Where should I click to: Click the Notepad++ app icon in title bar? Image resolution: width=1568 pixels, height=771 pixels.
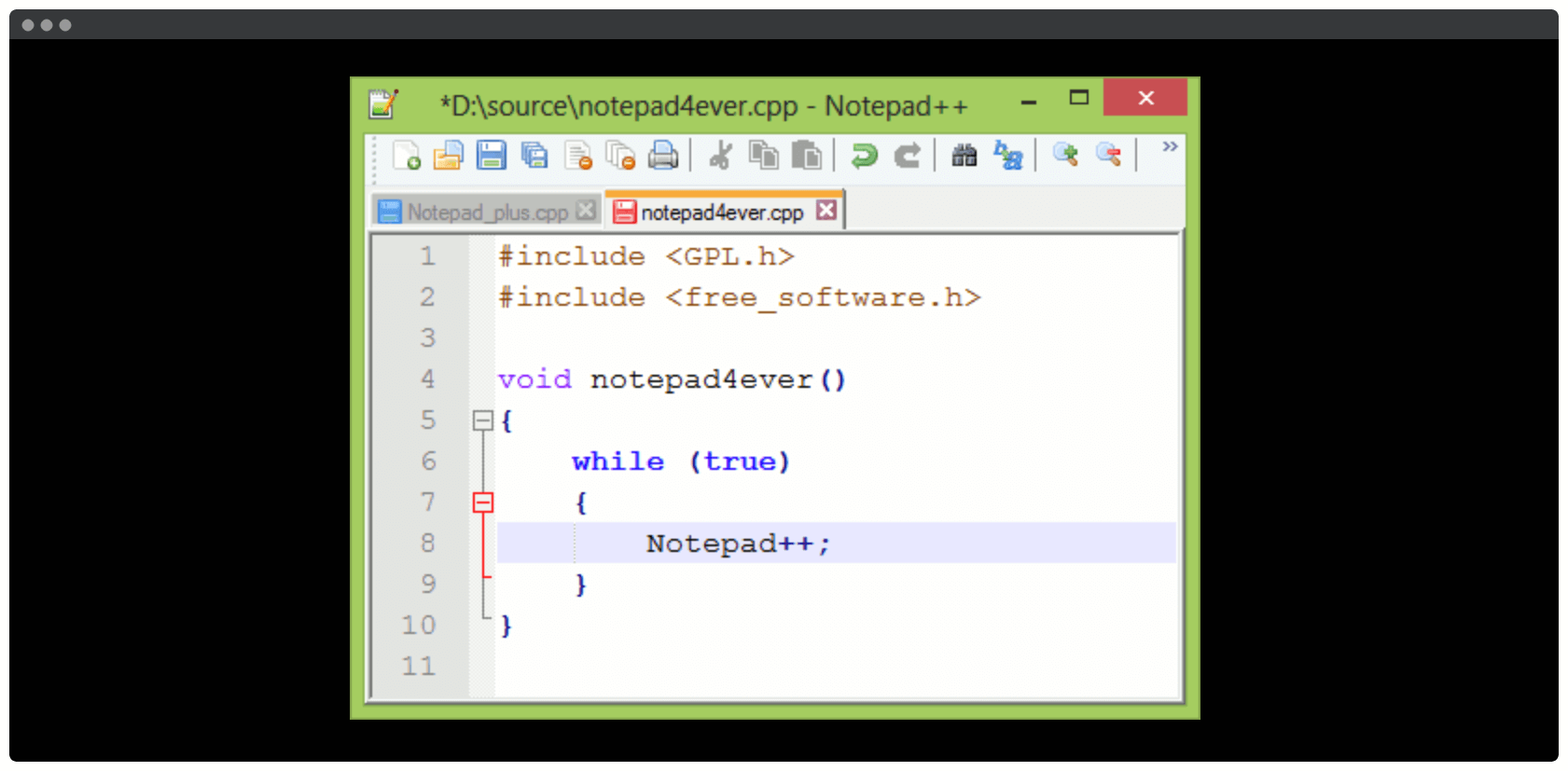pos(383,103)
